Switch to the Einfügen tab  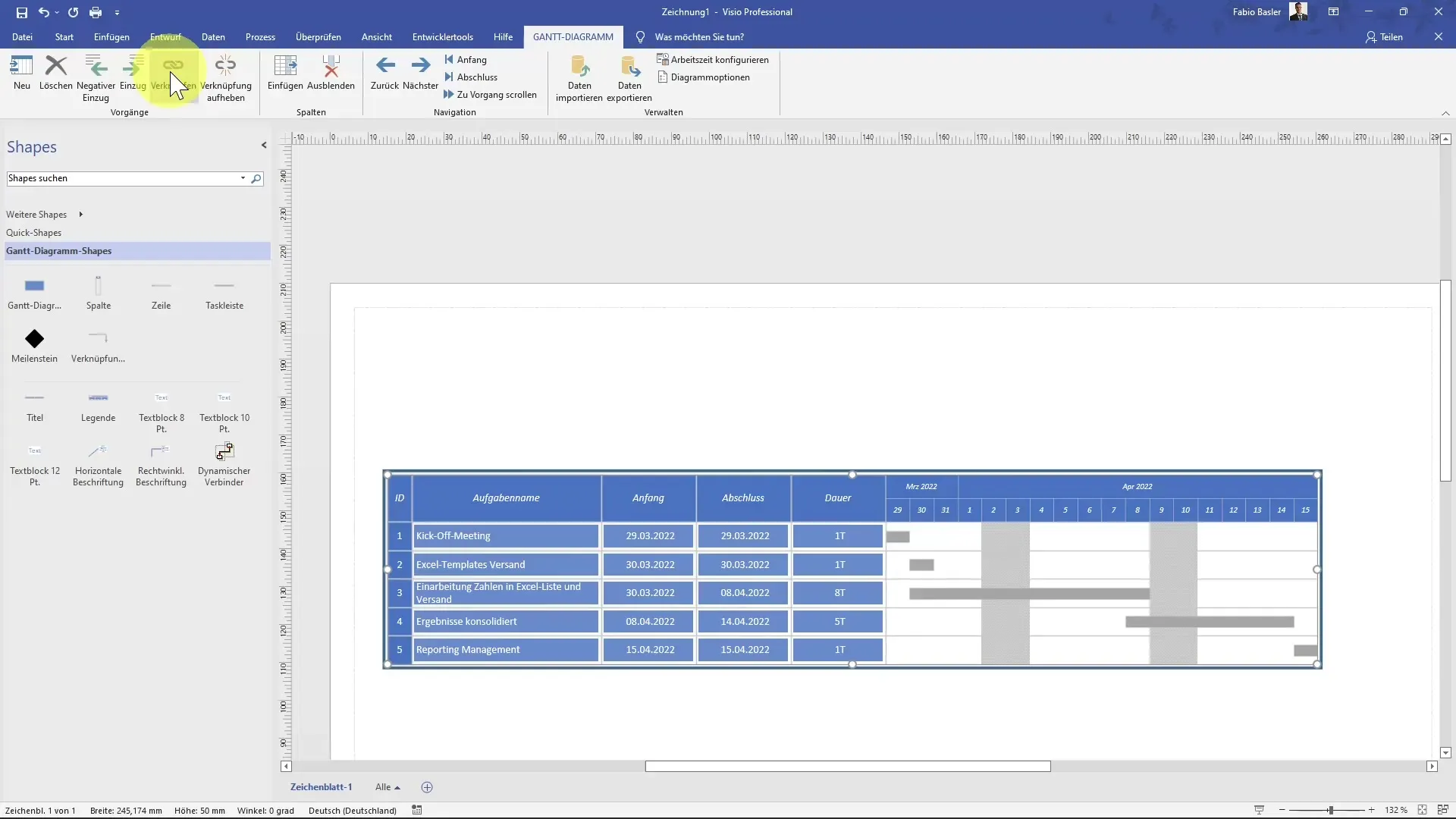point(111,36)
